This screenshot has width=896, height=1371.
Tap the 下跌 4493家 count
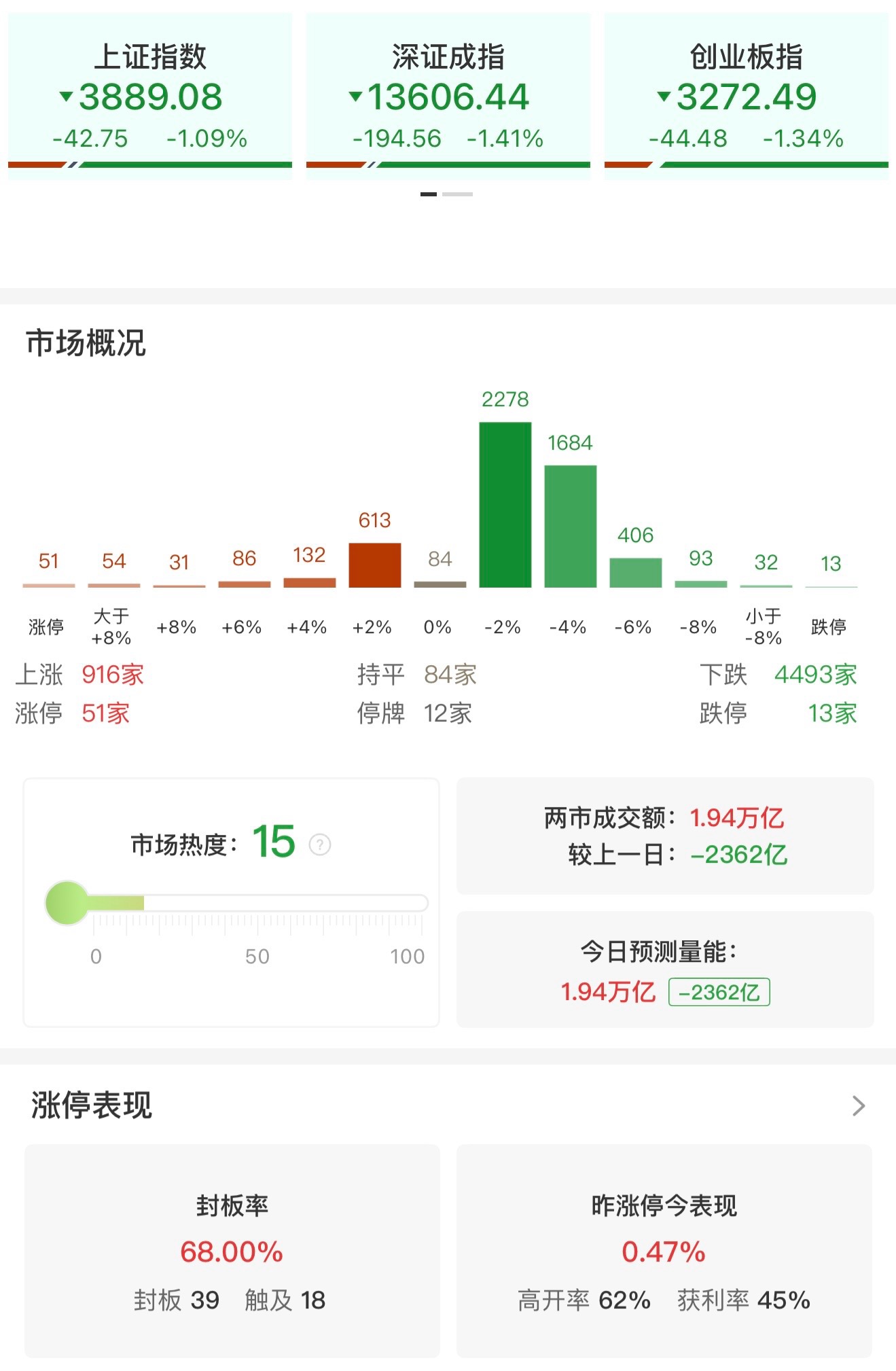[814, 675]
